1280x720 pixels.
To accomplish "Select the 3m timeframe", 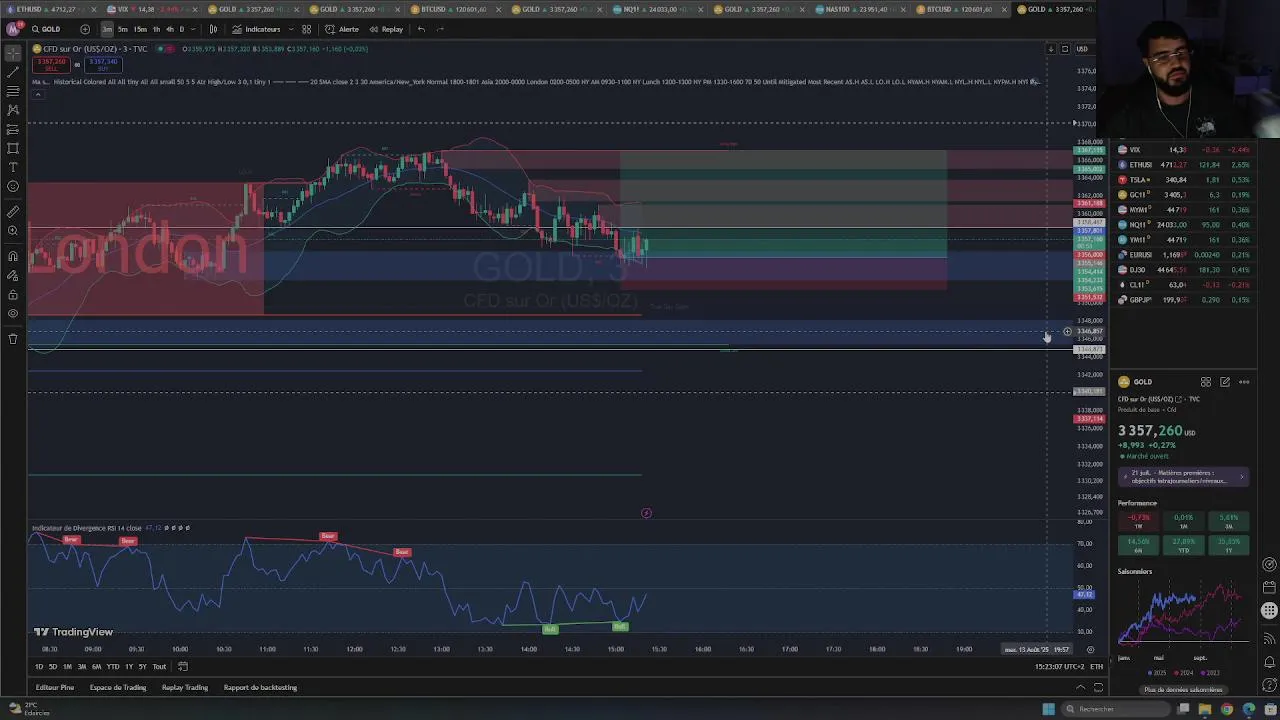I will point(107,29).
